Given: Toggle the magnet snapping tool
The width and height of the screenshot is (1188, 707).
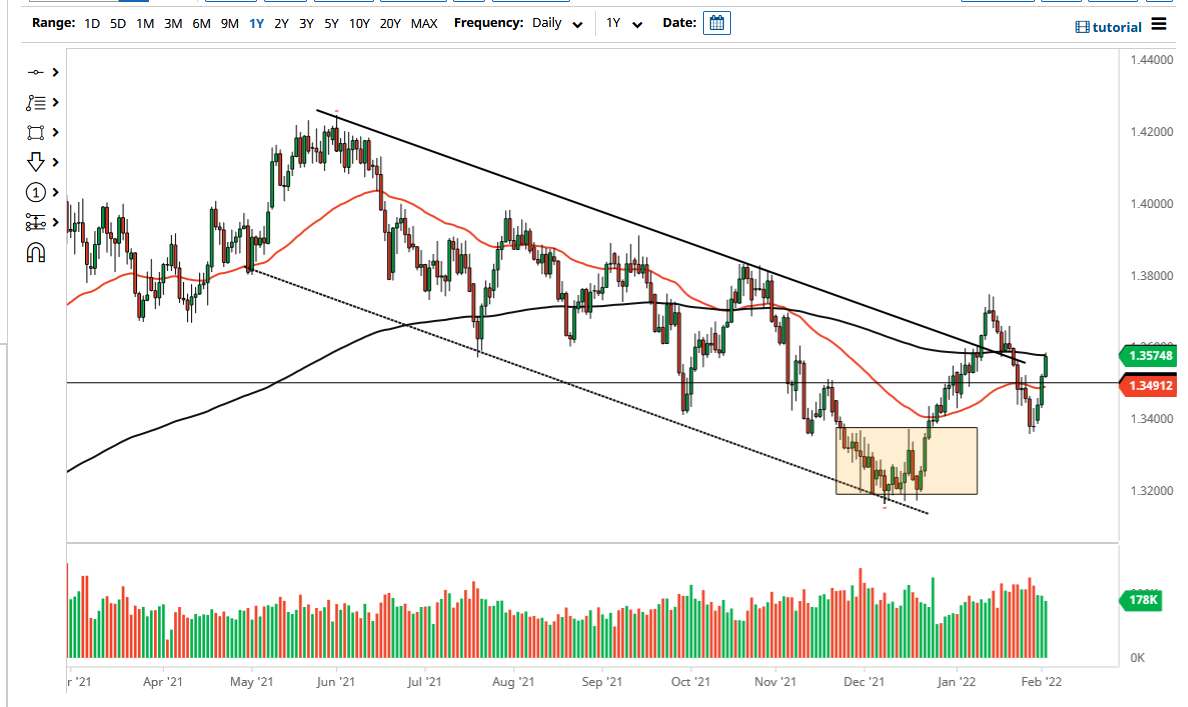Looking at the screenshot, I should pyautogui.click(x=36, y=253).
